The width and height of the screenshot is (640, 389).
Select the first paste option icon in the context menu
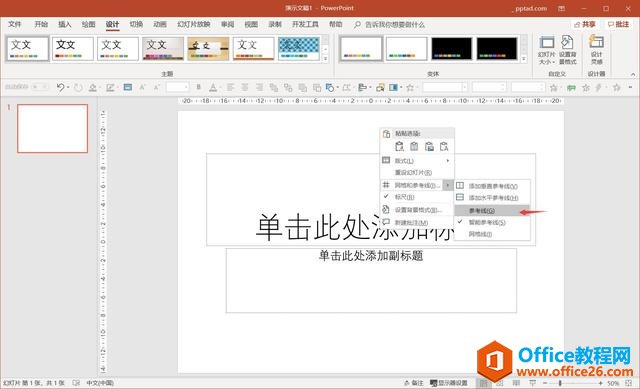pos(400,147)
